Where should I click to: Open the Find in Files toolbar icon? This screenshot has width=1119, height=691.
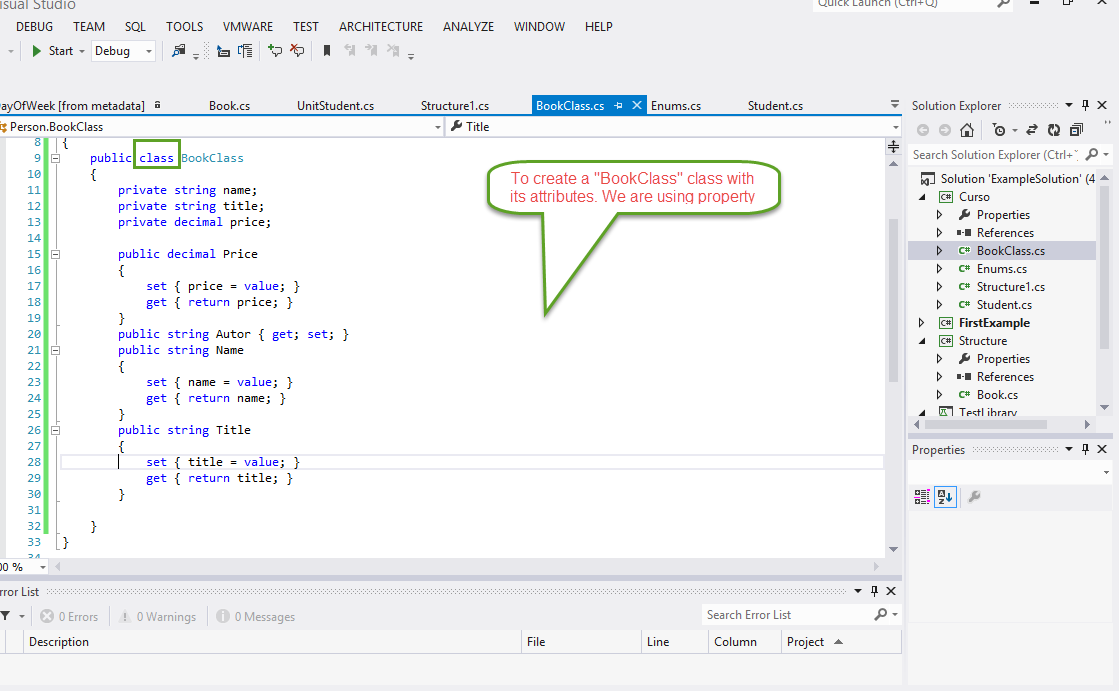178,51
